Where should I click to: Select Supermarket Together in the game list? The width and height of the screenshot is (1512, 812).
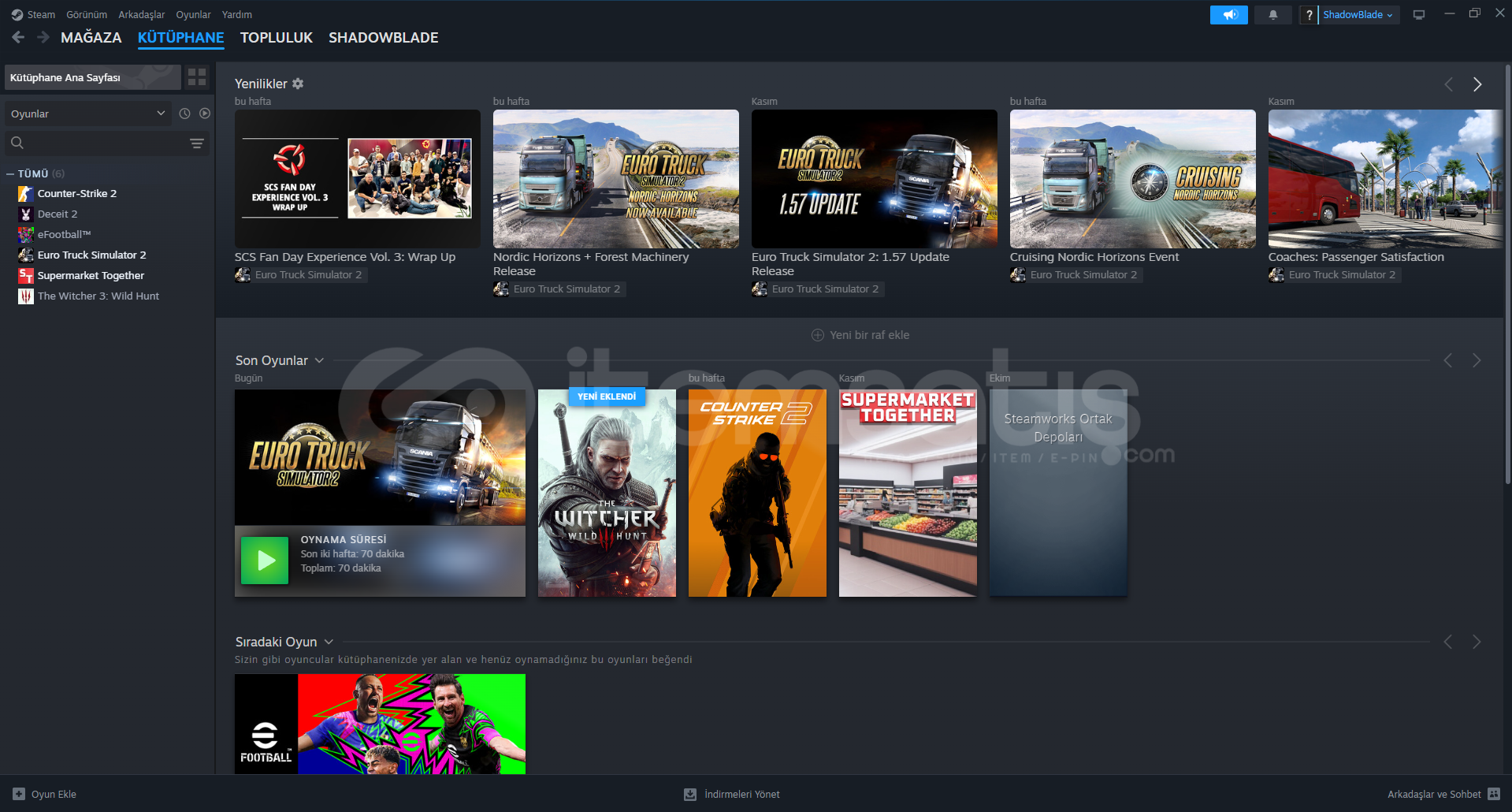click(91, 276)
